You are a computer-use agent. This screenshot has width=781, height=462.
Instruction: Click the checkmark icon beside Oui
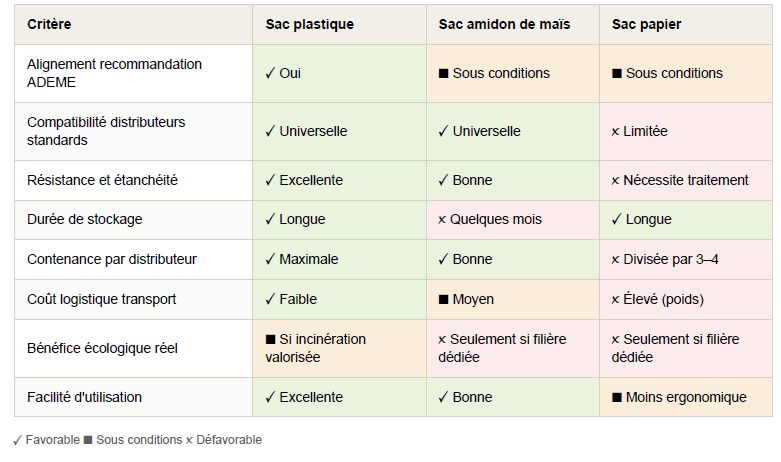(x=270, y=73)
